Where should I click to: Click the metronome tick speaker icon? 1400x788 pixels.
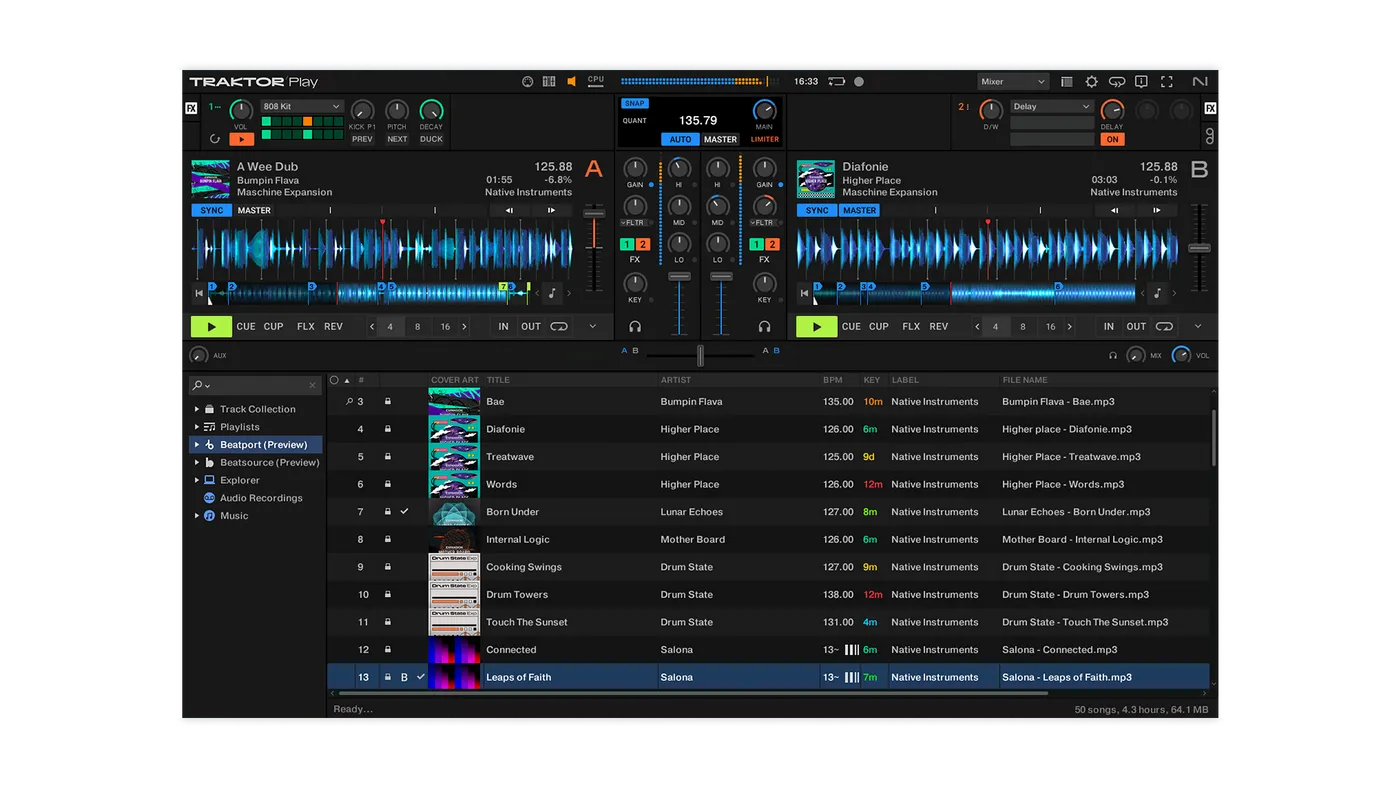(572, 82)
